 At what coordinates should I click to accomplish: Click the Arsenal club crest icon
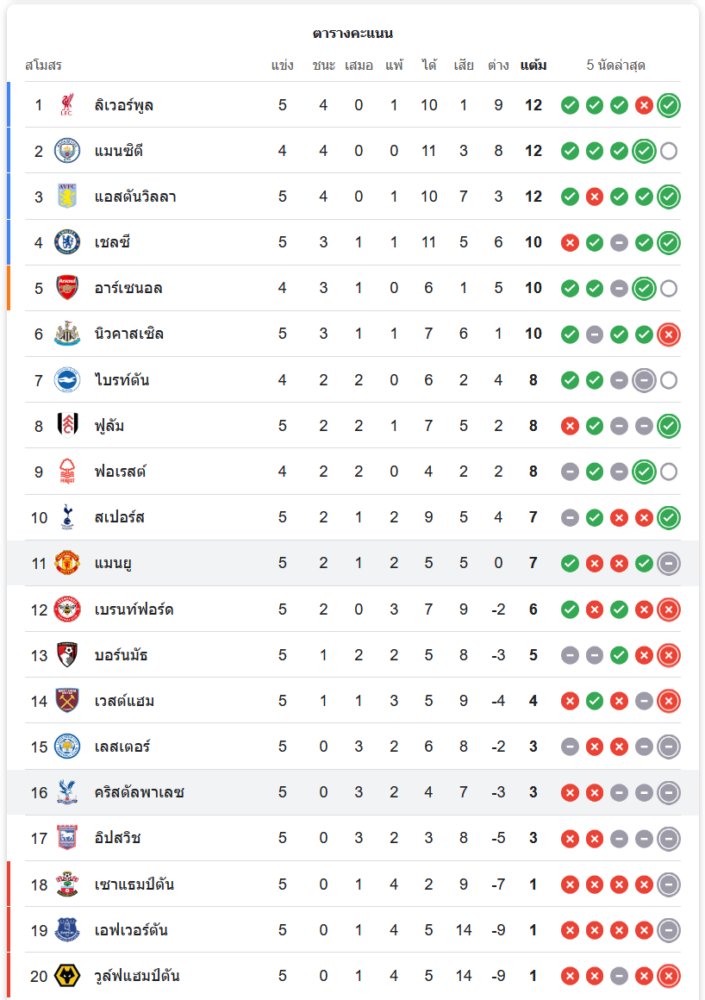point(67,288)
